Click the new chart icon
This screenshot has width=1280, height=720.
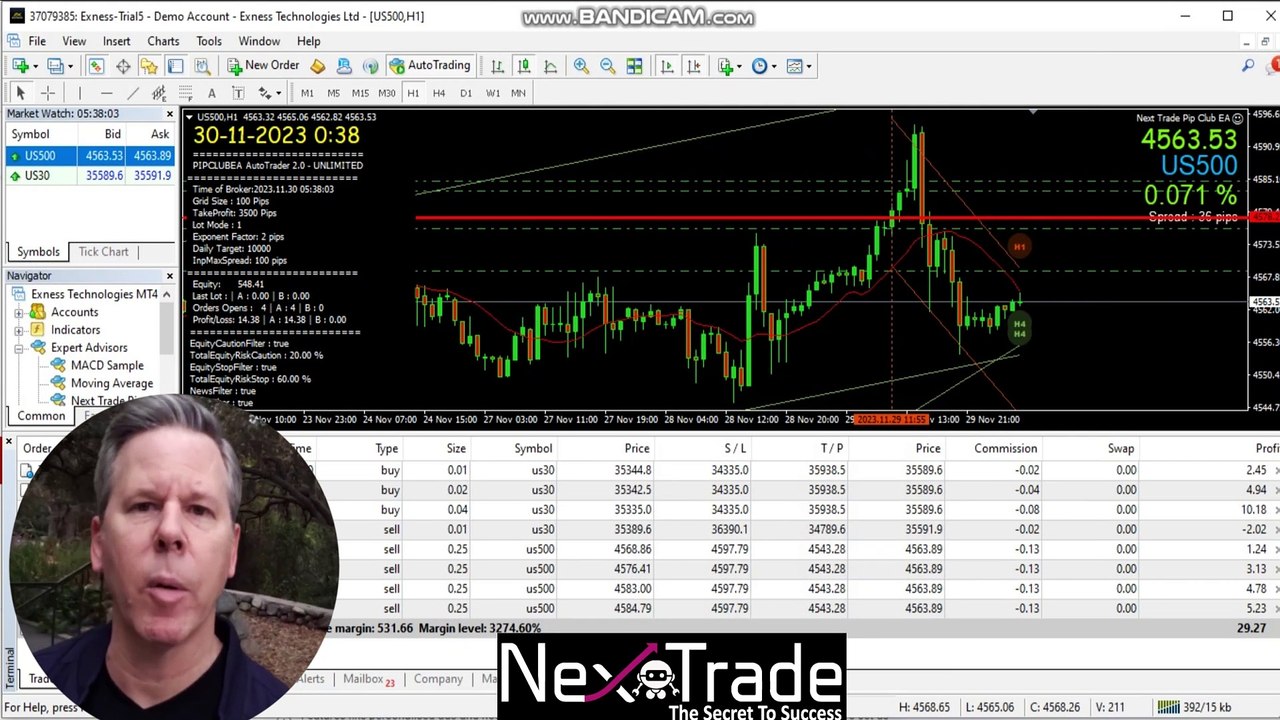(x=20, y=66)
